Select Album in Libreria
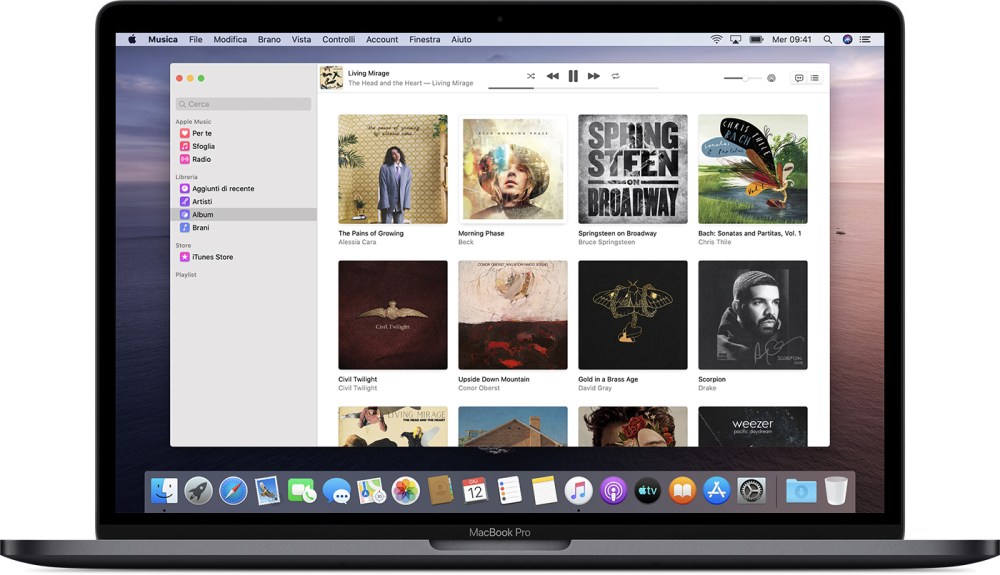Viewport: 1000px width, 575px height. (x=243, y=215)
